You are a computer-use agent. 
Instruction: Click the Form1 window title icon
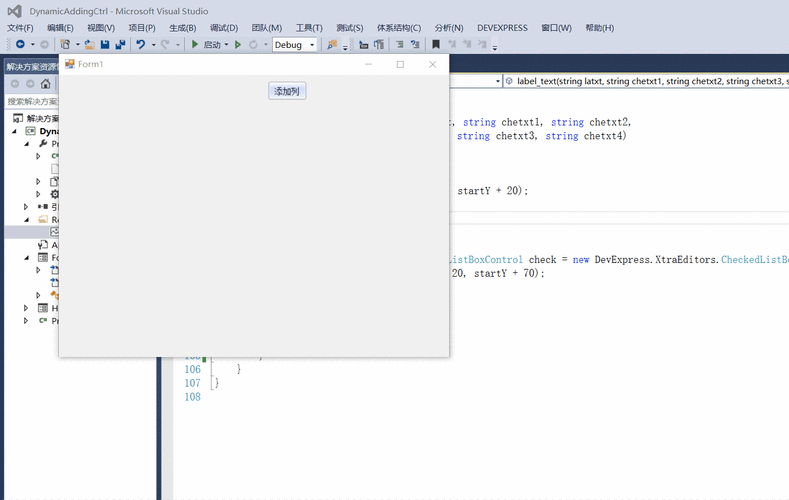point(69,64)
